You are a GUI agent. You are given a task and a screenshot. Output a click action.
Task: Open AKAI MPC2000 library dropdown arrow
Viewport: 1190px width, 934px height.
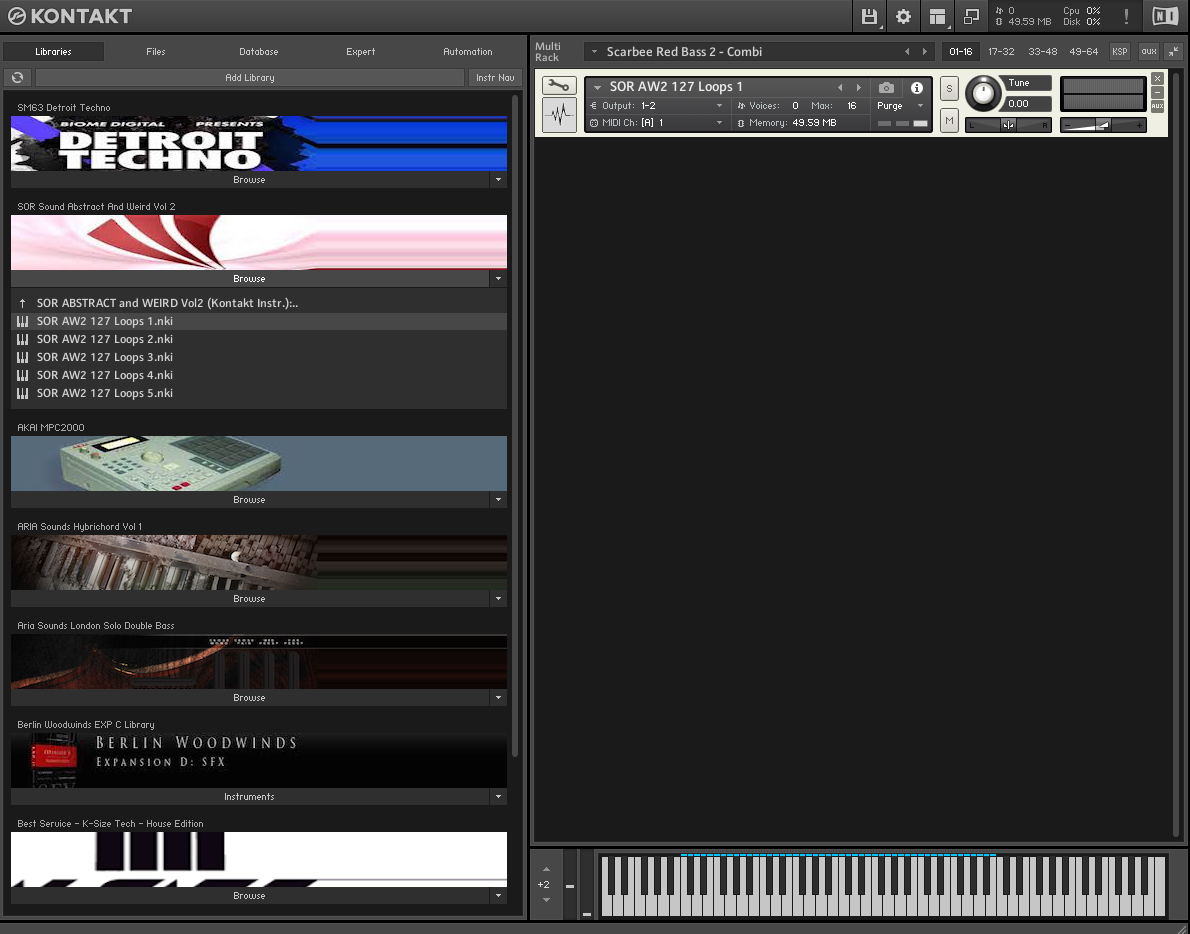(x=498, y=499)
